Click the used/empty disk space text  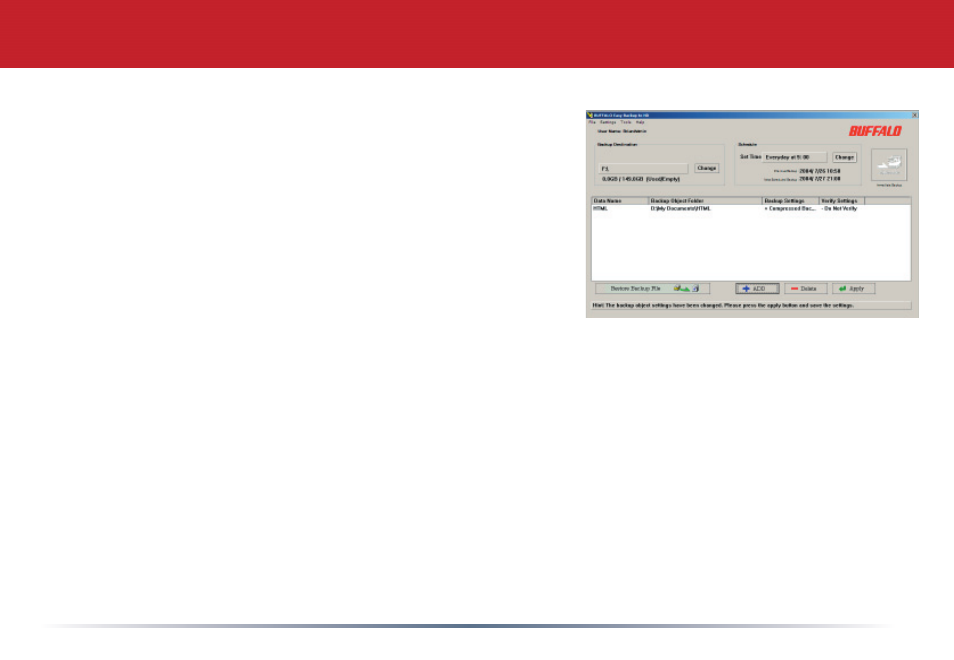[x=641, y=179]
